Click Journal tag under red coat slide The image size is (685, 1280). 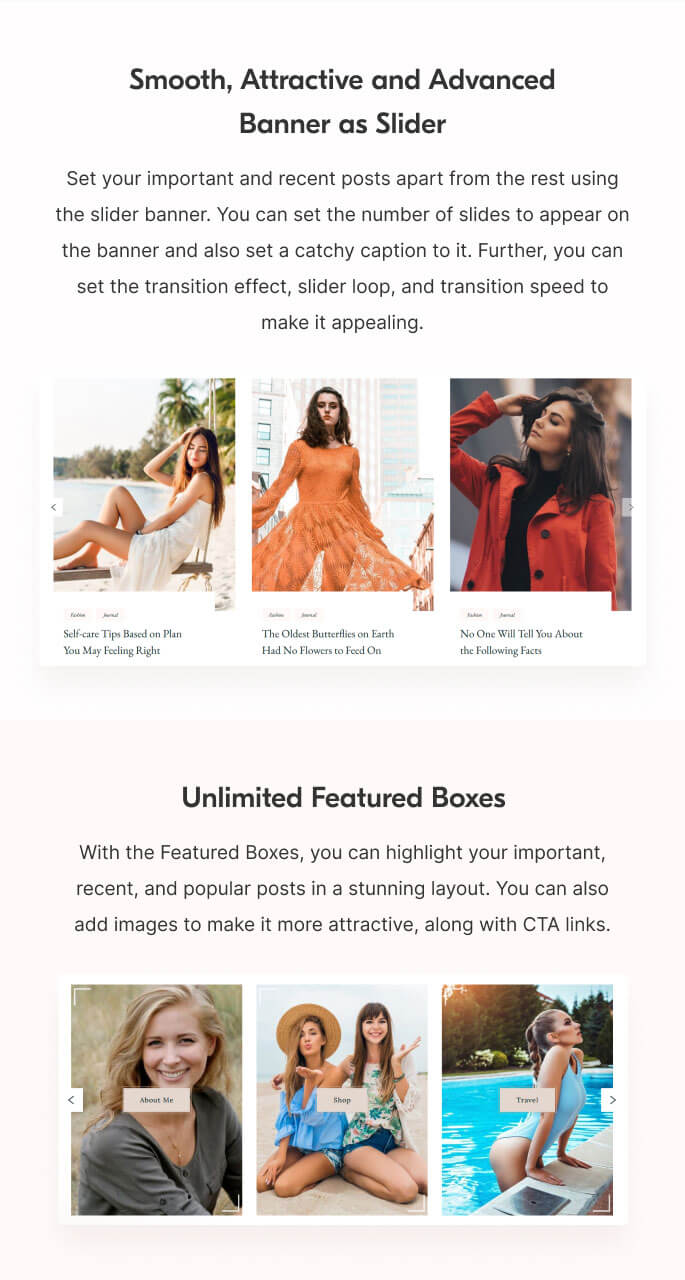click(x=507, y=615)
